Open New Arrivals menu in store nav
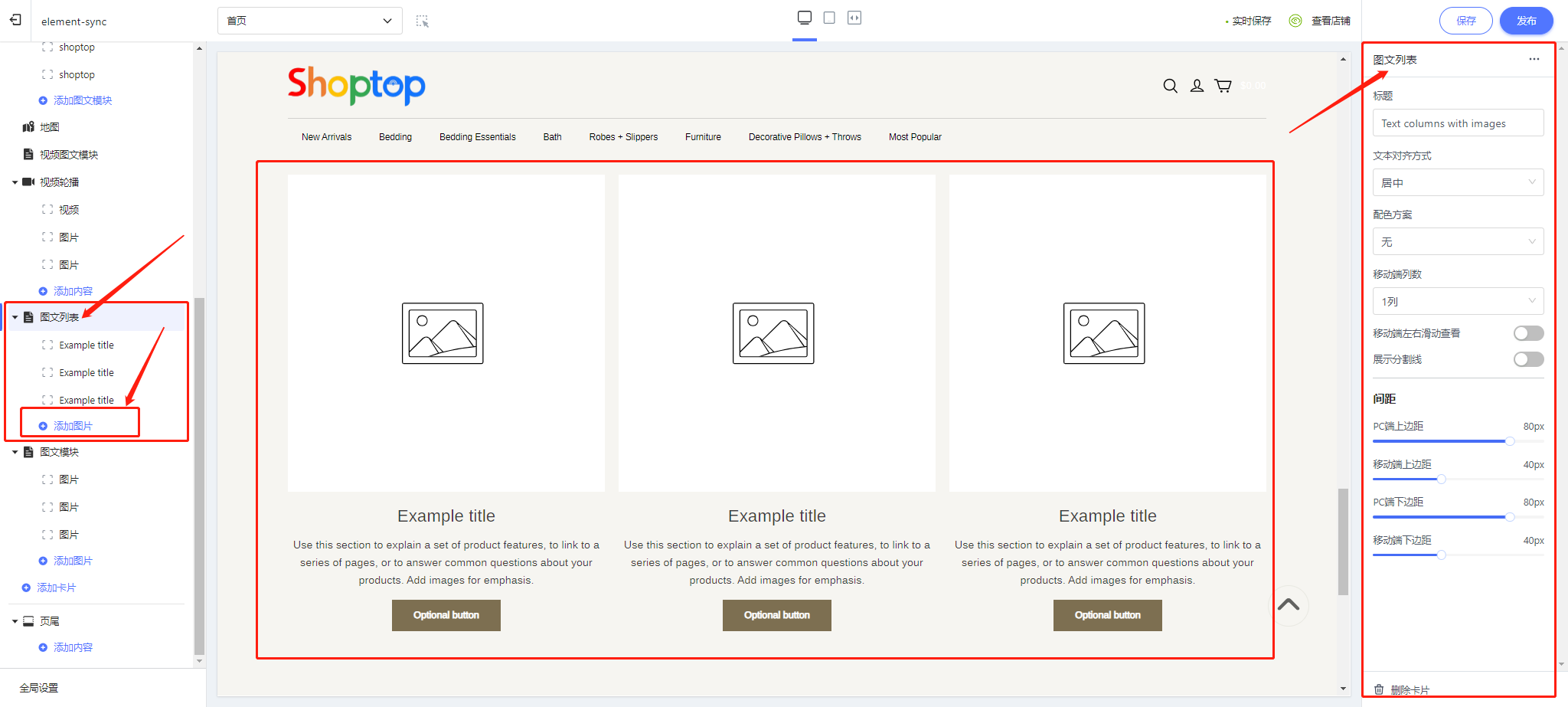This screenshot has width=1568, height=707. pyautogui.click(x=326, y=137)
